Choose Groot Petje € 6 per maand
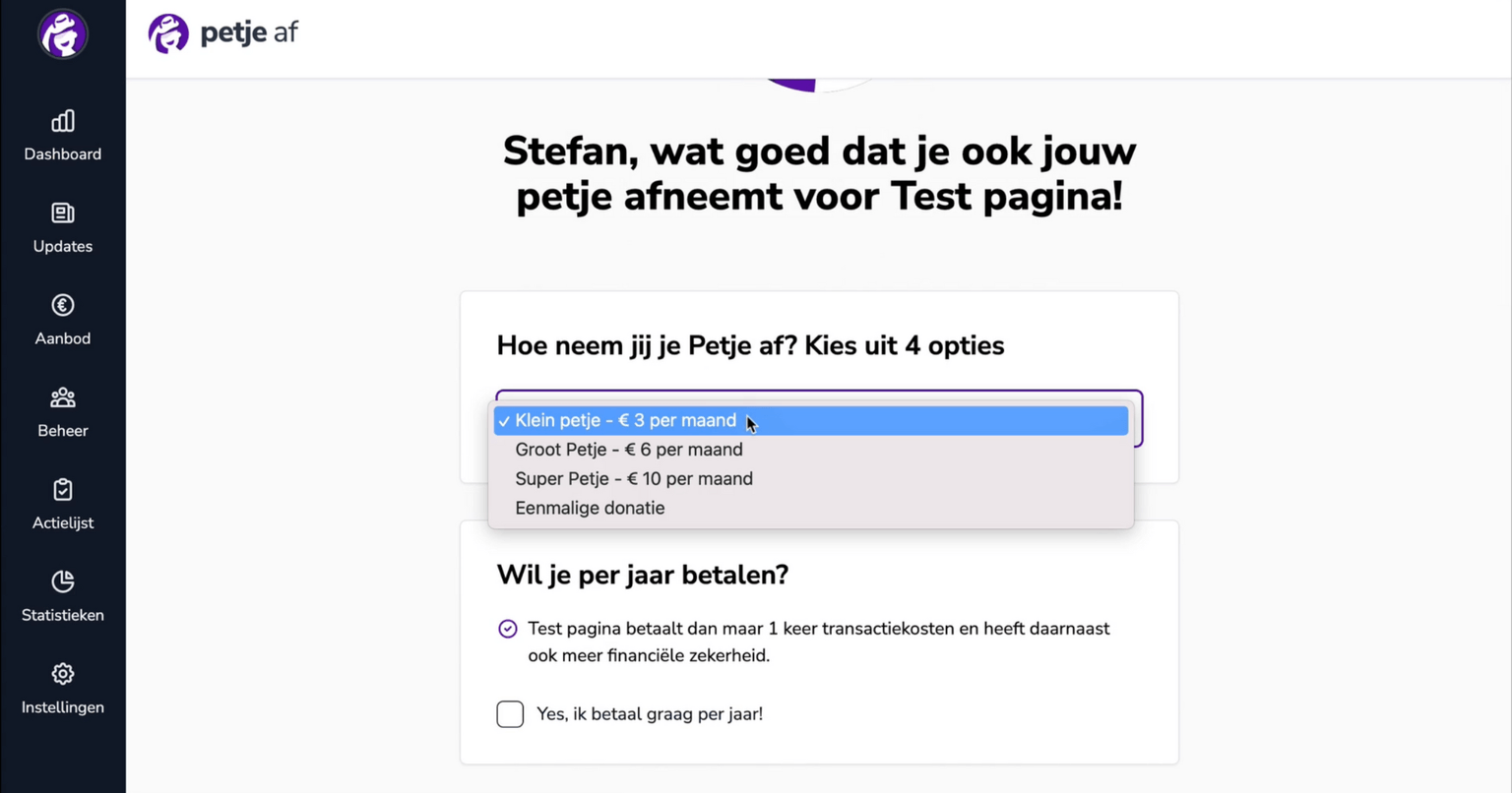1512x793 pixels. 811,450
